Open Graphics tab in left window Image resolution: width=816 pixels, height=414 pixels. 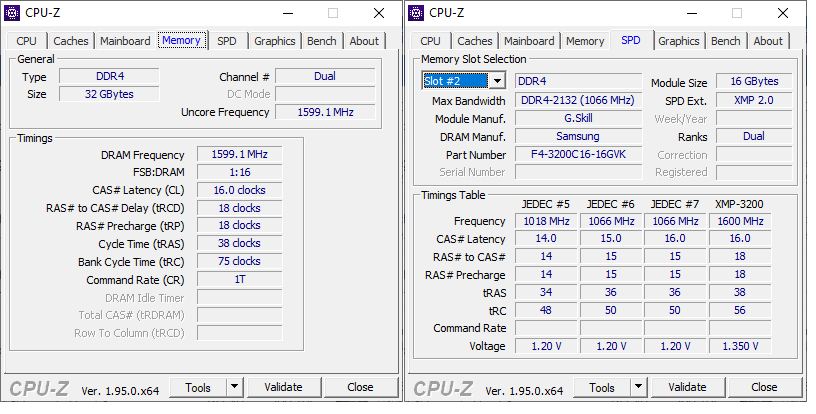pos(275,41)
